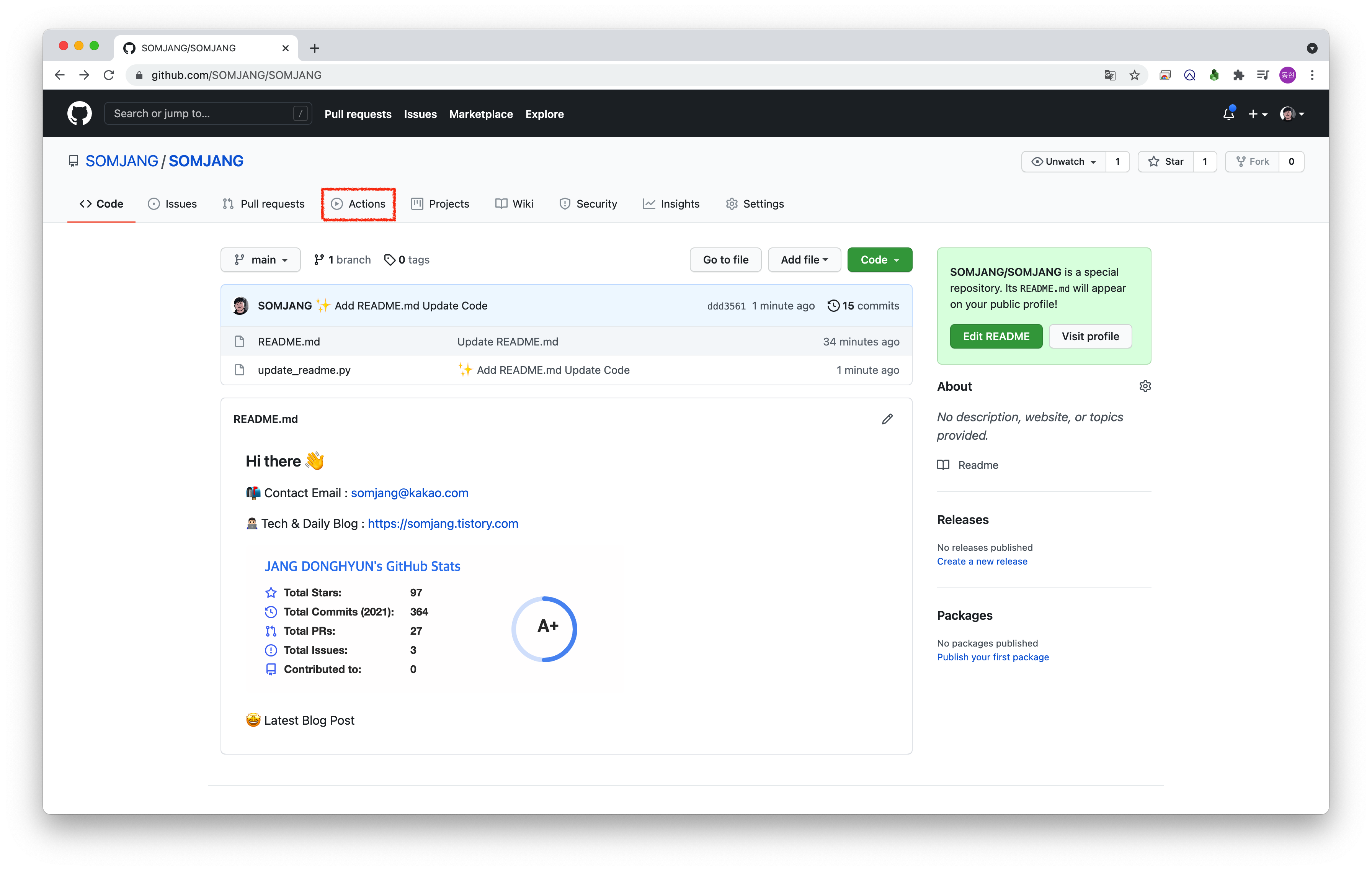Screen dimensions: 1372x871
Task: Open About settings gear icon
Action: pos(1145,386)
